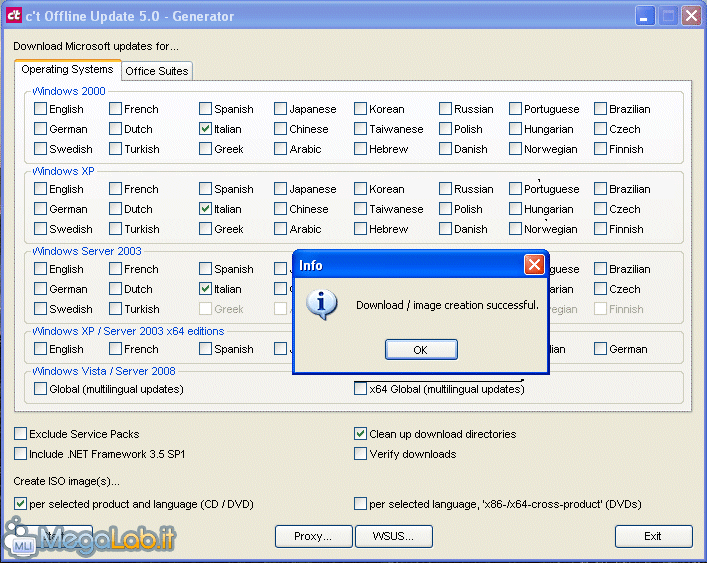Open the Proxy... settings
The image size is (707, 563).
(313, 536)
